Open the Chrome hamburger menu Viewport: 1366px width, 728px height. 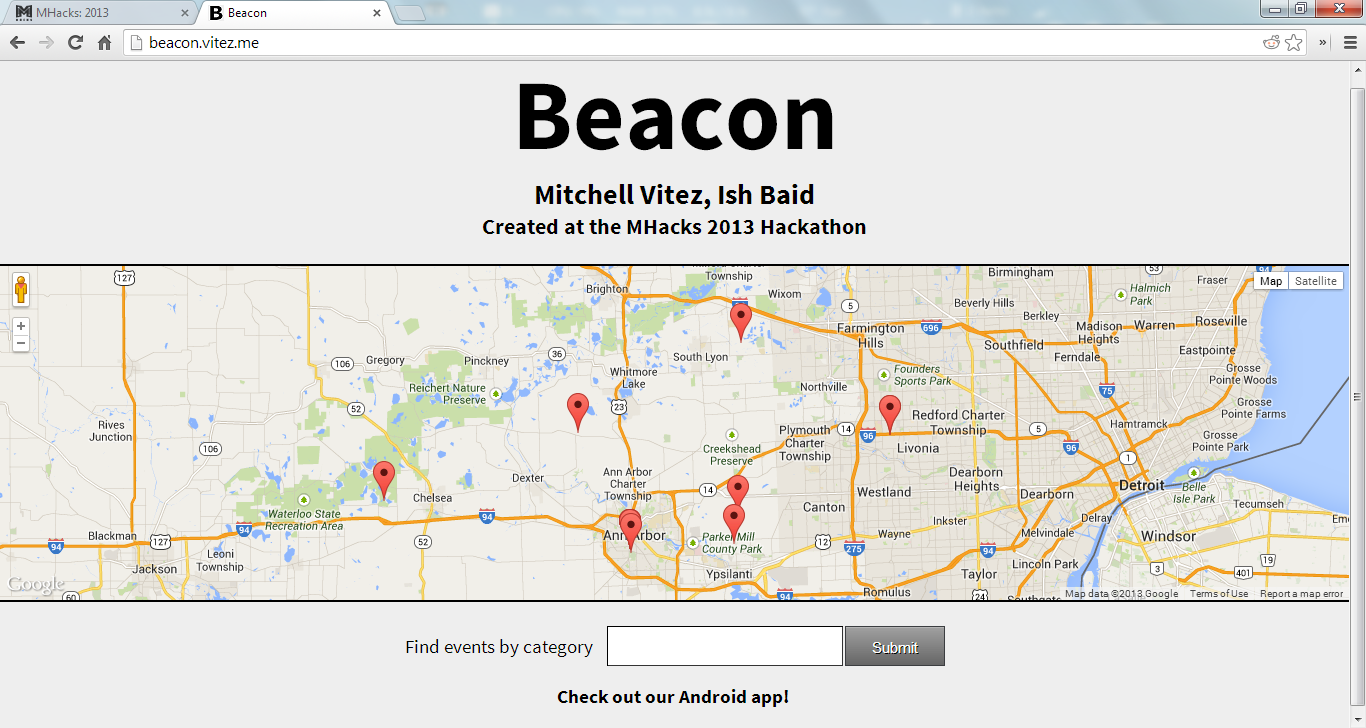1350,42
